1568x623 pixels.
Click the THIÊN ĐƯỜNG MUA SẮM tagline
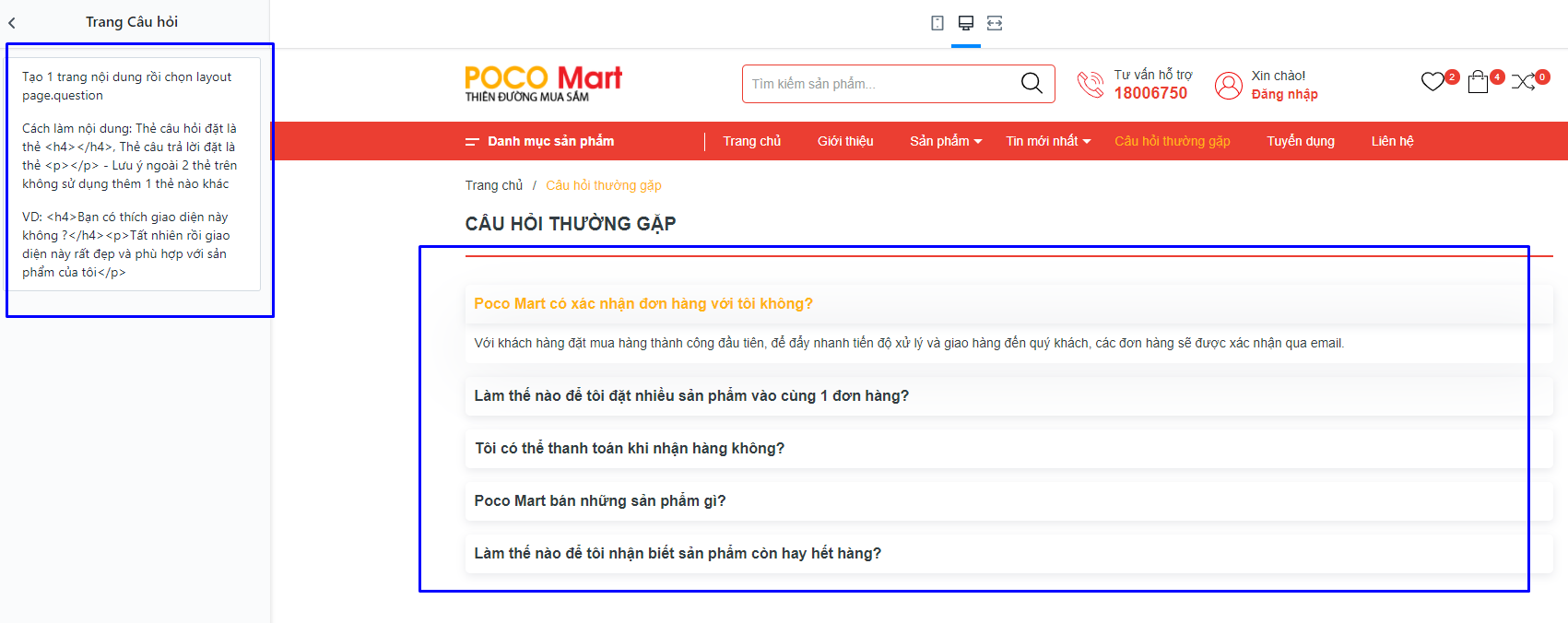[526, 97]
